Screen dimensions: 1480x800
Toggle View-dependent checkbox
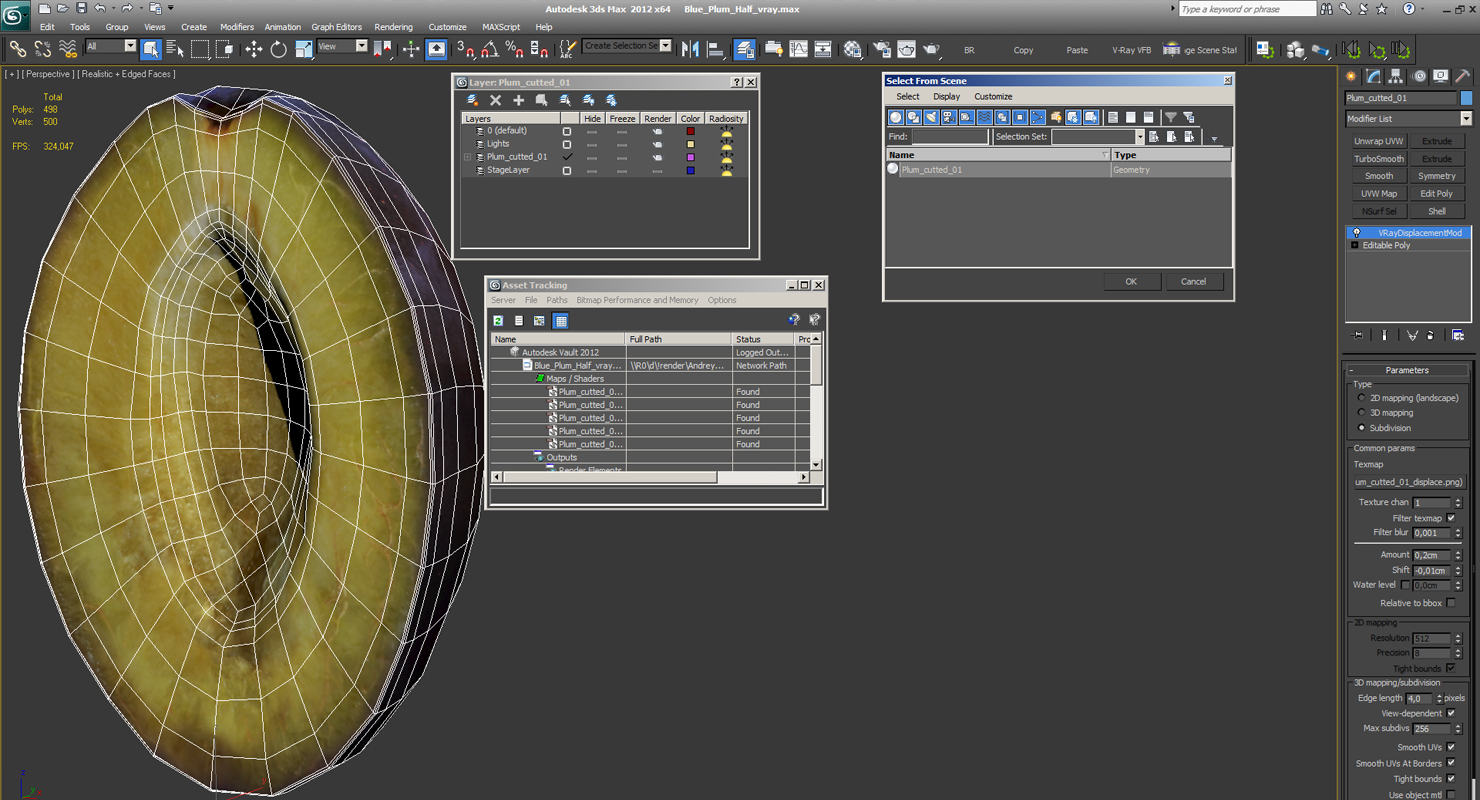1451,713
